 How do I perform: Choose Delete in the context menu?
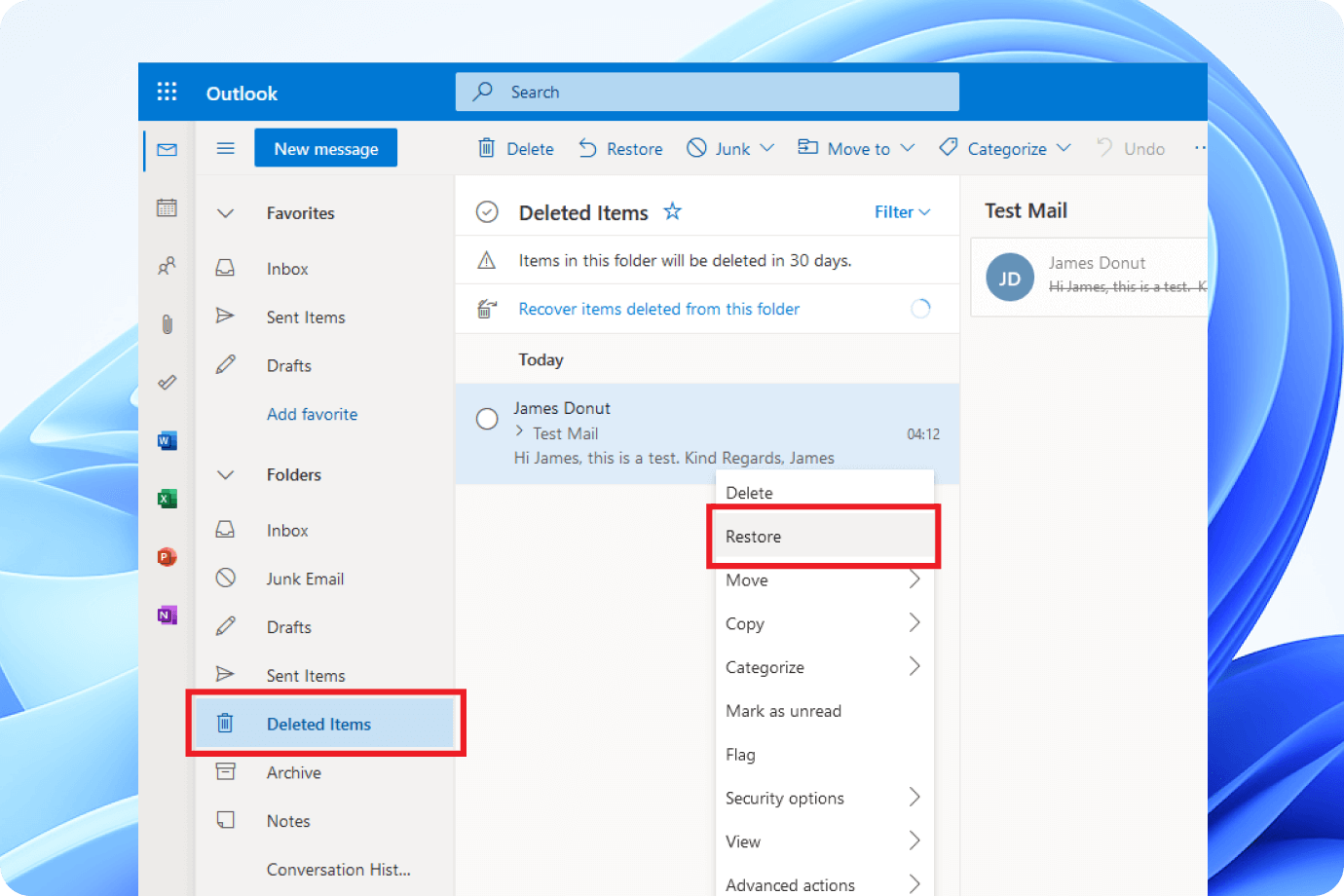point(825,493)
